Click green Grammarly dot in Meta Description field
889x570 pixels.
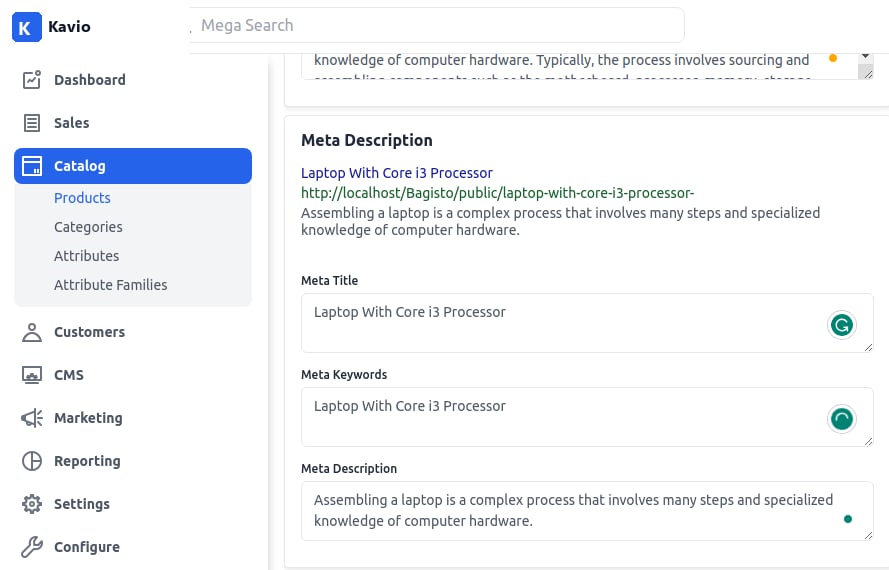coord(848,519)
